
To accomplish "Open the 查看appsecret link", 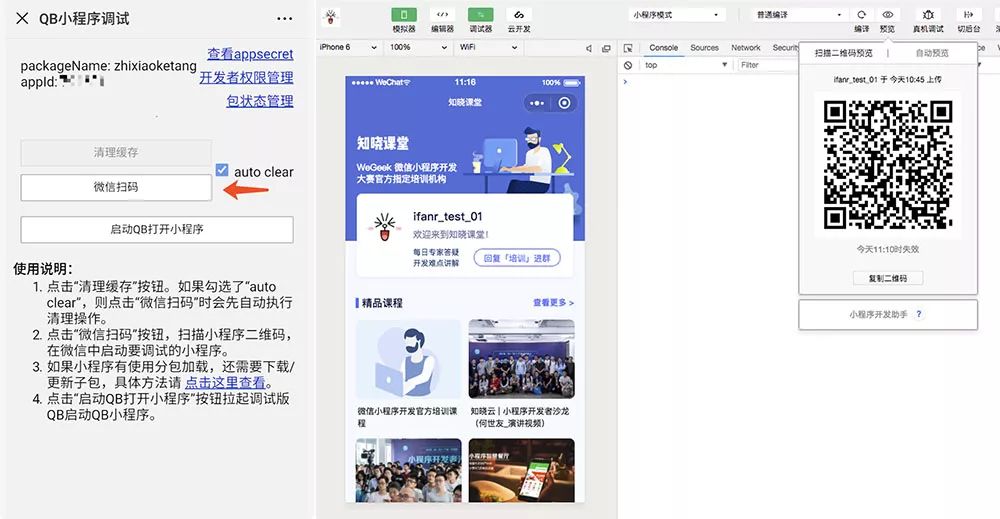I will 250,54.
